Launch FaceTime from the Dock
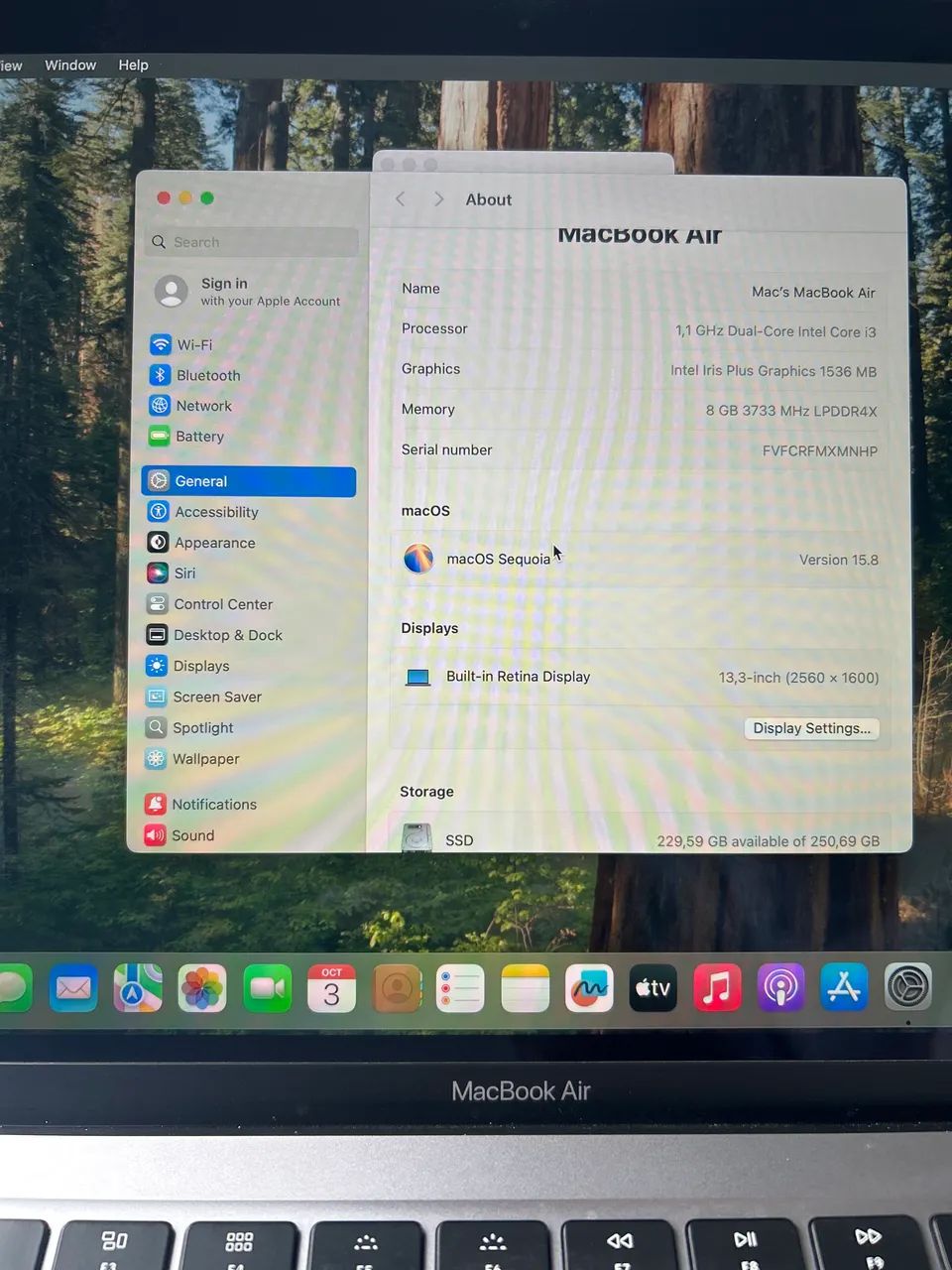Screen dimensions: 952x1270 coord(268,988)
